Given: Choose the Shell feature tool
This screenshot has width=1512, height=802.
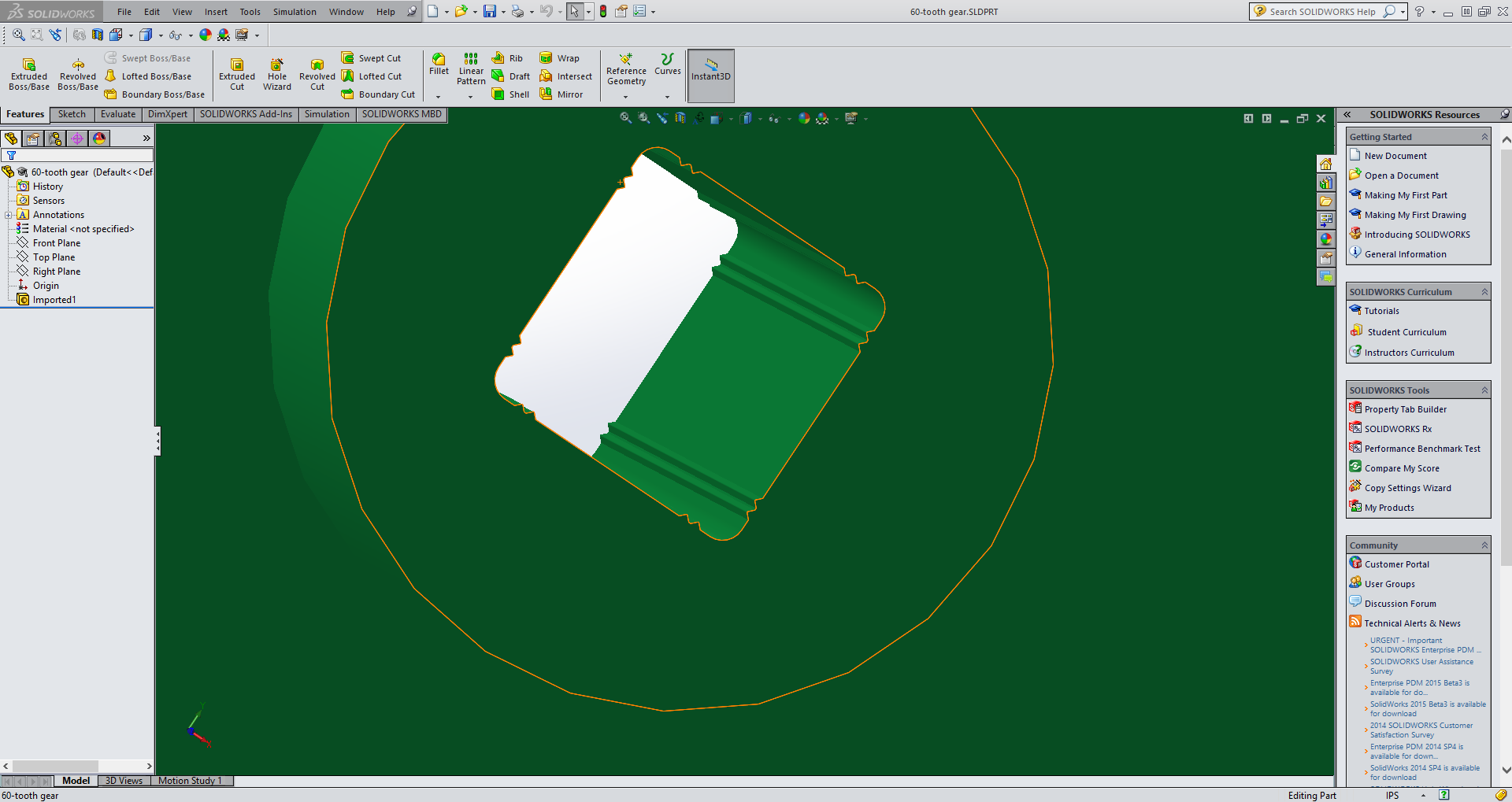Looking at the screenshot, I should [x=510, y=94].
